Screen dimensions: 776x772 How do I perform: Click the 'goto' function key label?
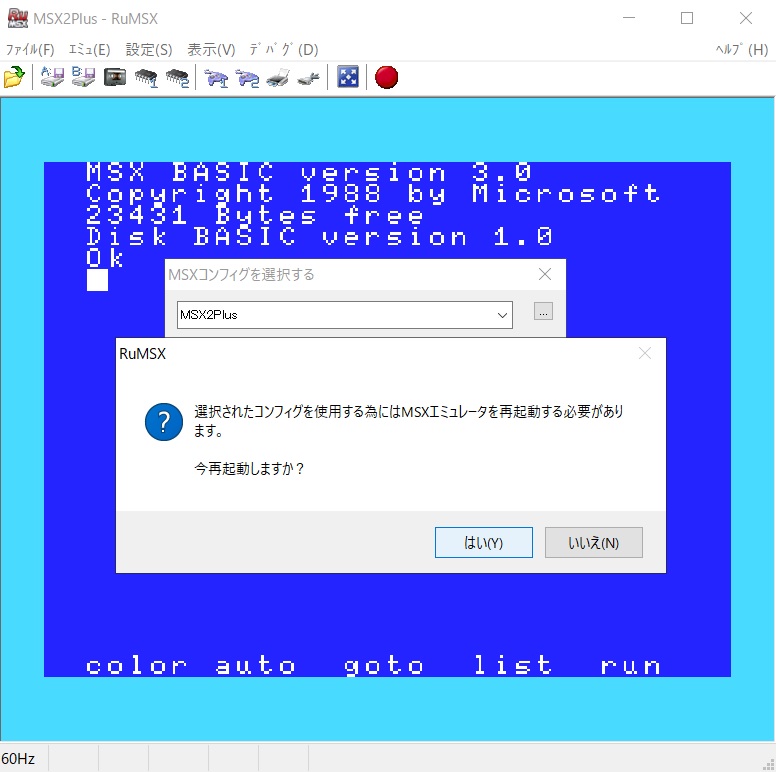[x=384, y=665]
